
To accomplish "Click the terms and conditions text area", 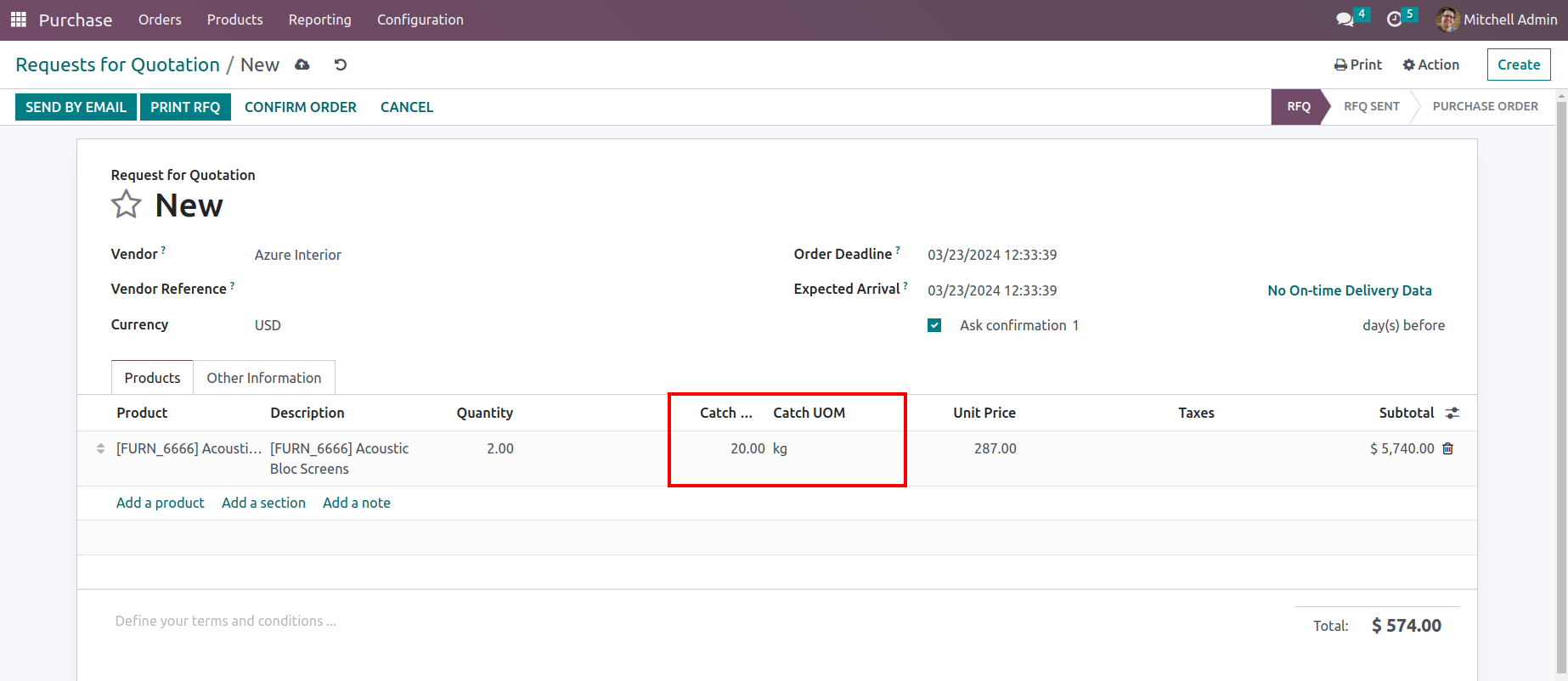I will coord(226,621).
